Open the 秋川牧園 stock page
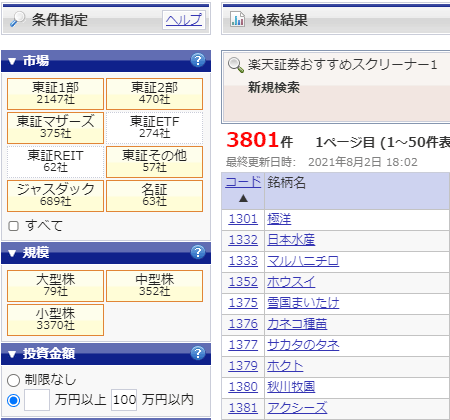Image resolution: width=450 pixels, height=420 pixels. coord(291,387)
